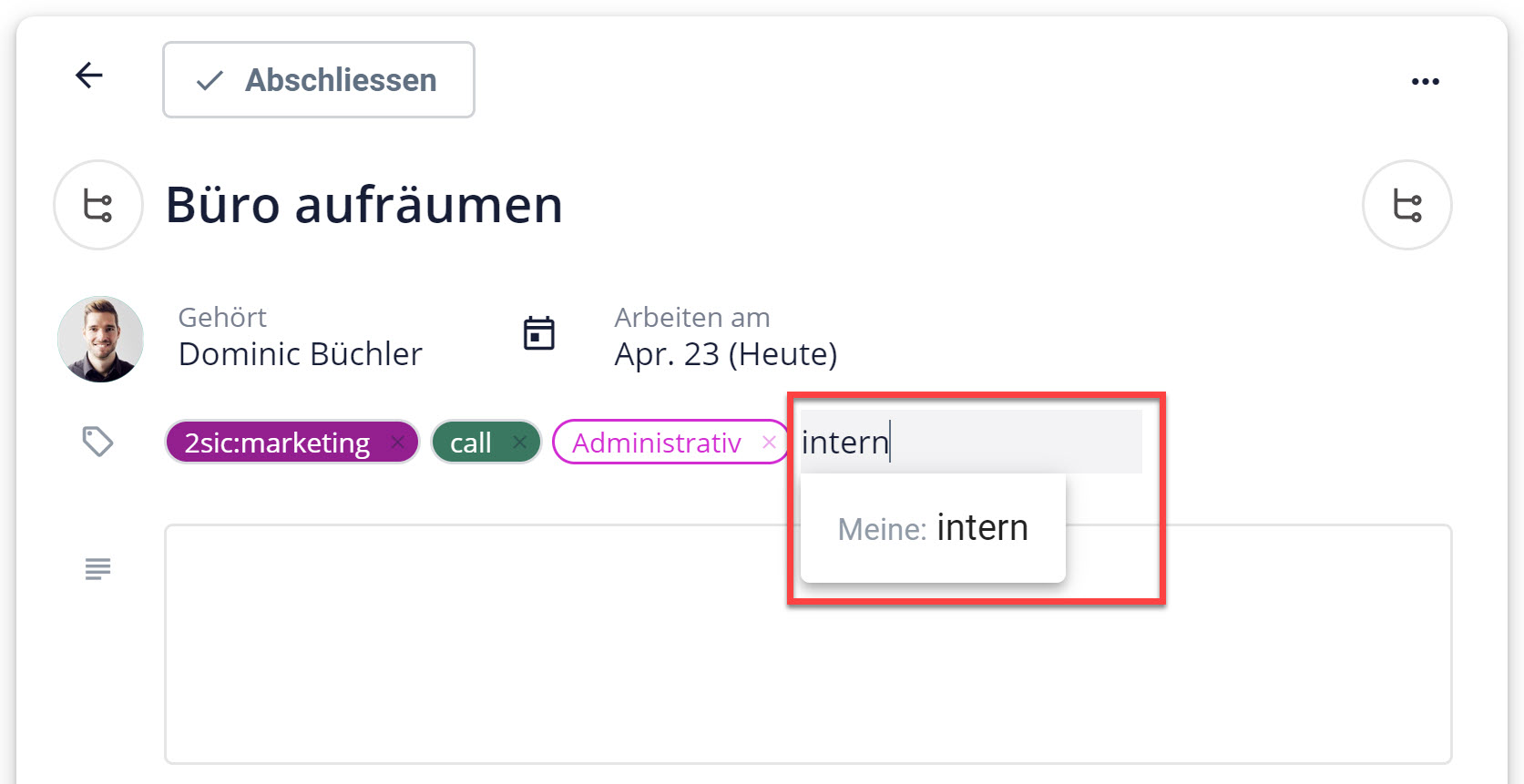Image resolution: width=1524 pixels, height=784 pixels.
Task: Click the left subtask hierarchy icon
Action: (97, 205)
